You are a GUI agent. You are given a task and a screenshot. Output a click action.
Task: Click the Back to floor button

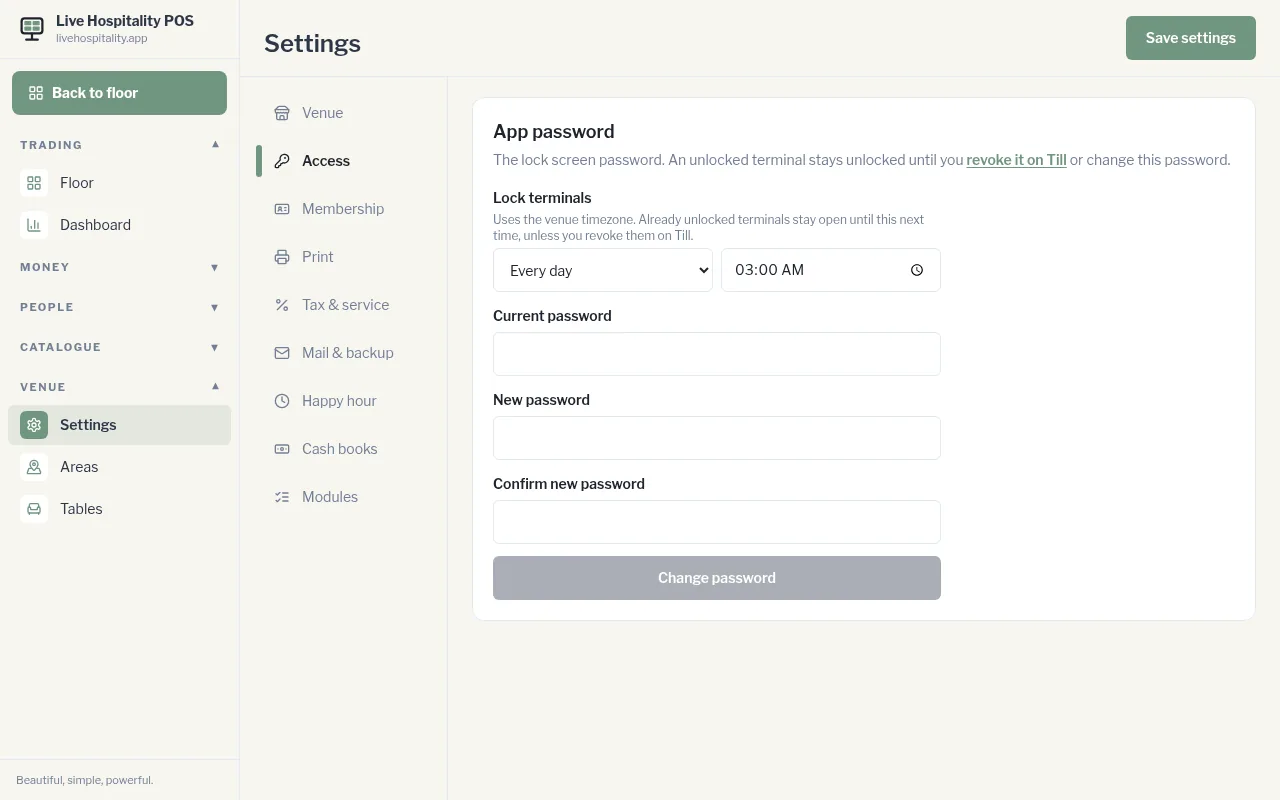tap(119, 93)
